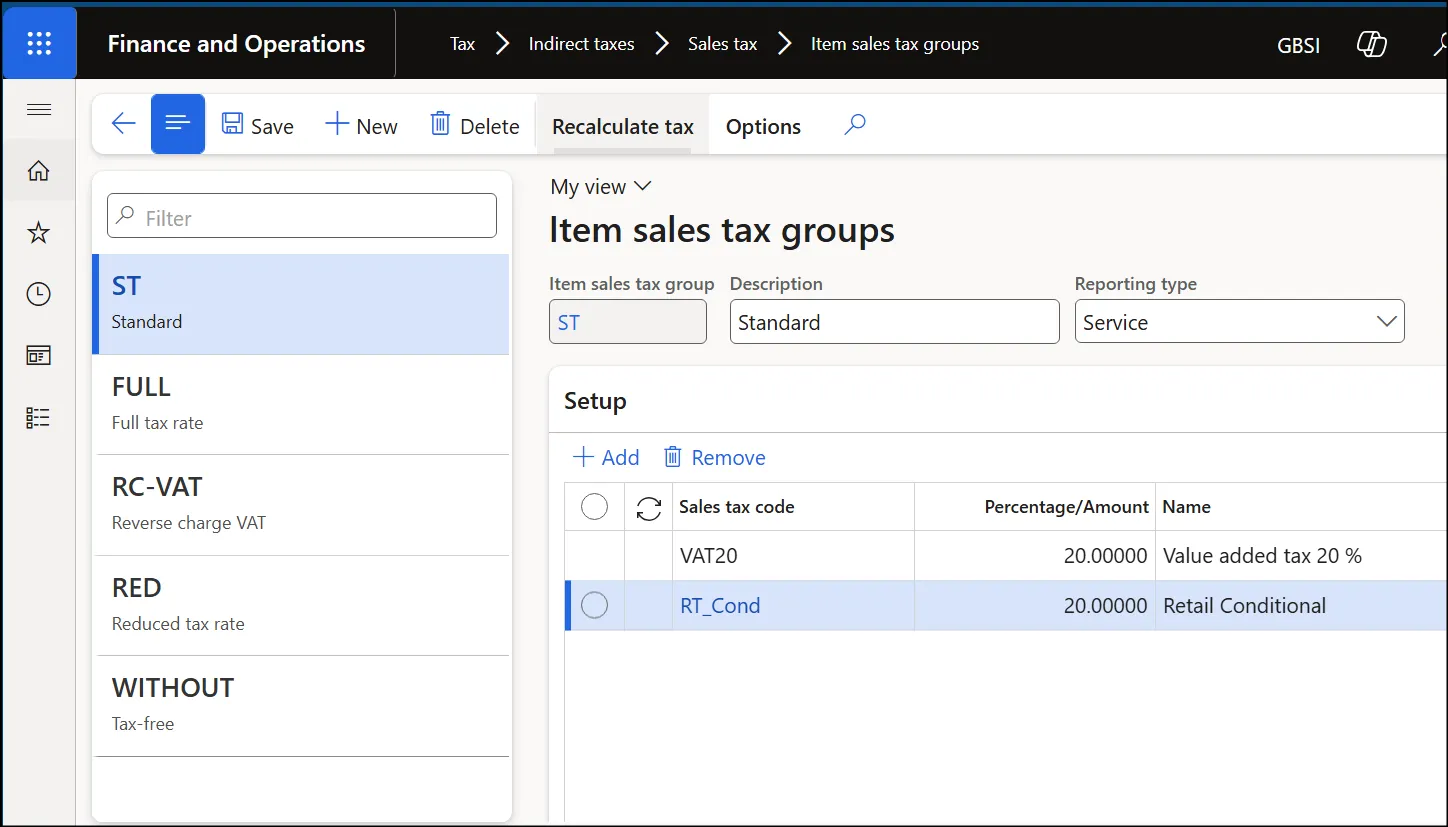The width and height of the screenshot is (1448, 827).
Task: Click header search icon at top right
Action: (1440, 44)
